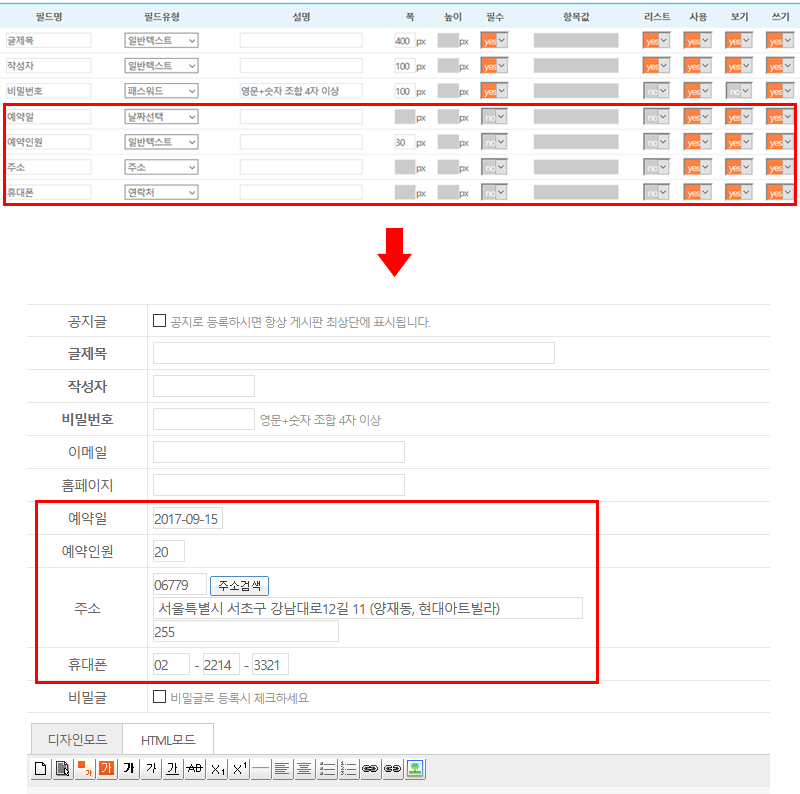Click the superscript X¹ icon
This screenshot has height=794, width=800.
click(x=239, y=769)
